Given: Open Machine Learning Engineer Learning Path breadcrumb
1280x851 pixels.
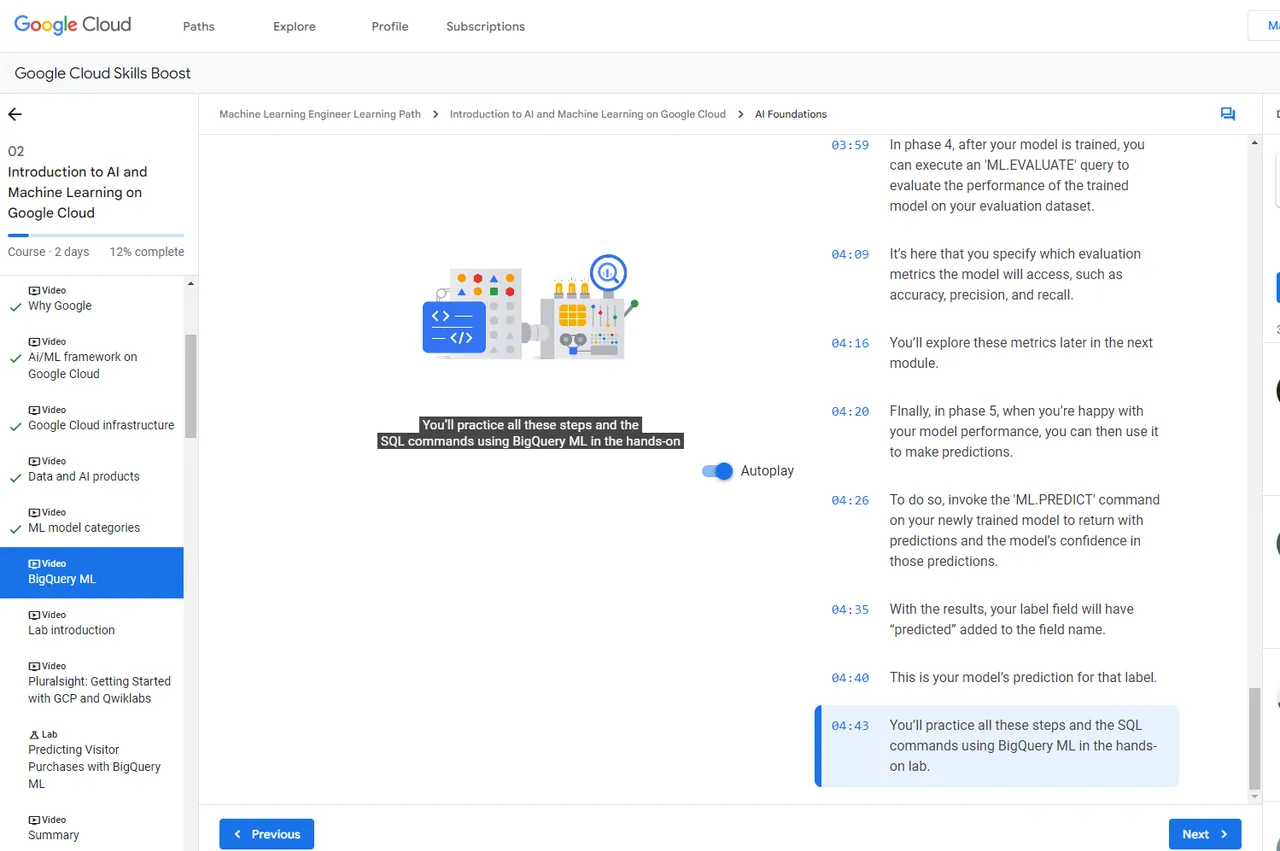Looking at the screenshot, I should (x=320, y=114).
